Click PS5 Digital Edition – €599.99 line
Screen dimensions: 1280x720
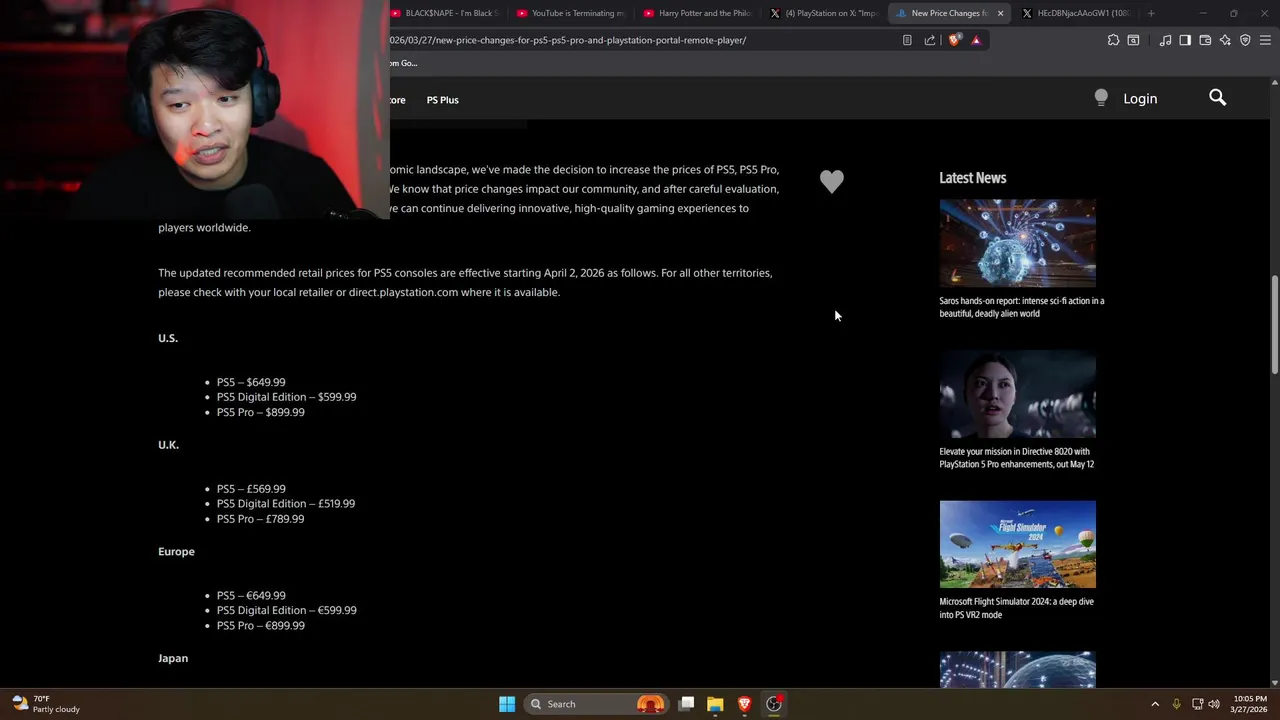(x=286, y=610)
